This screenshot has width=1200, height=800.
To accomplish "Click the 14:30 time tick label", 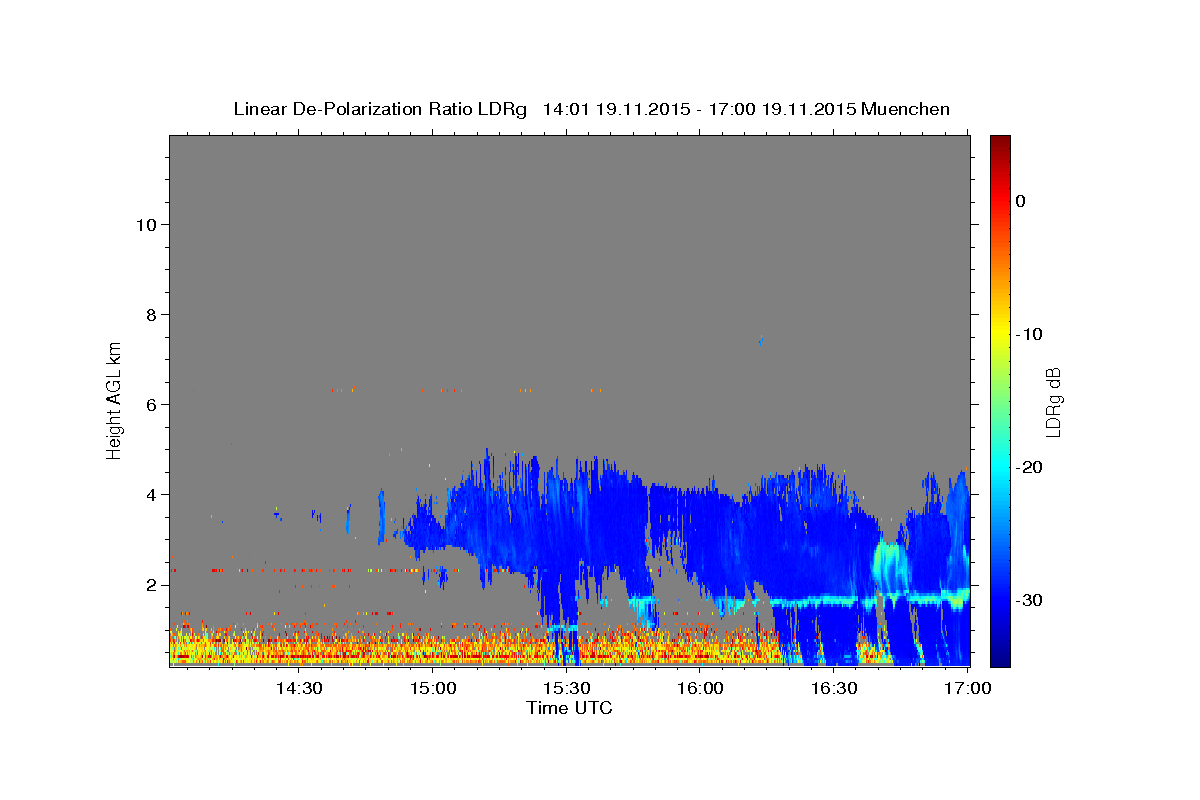I will pyautogui.click(x=298, y=688).
